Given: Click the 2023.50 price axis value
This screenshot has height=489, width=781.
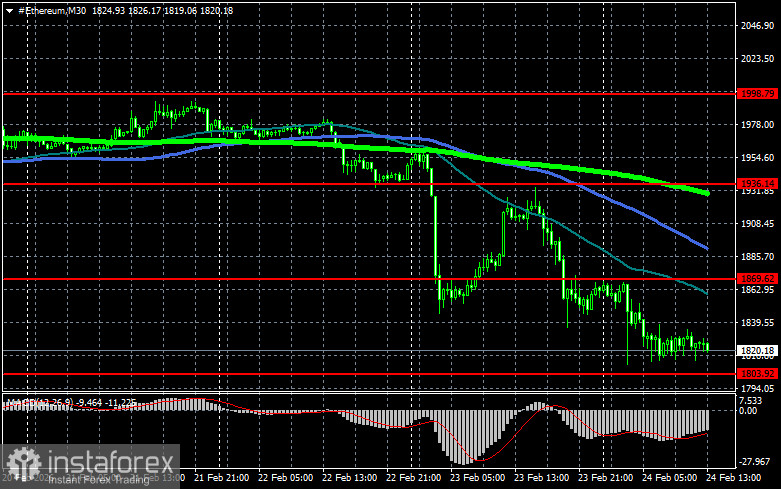Looking at the screenshot, I should click(757, 59).
